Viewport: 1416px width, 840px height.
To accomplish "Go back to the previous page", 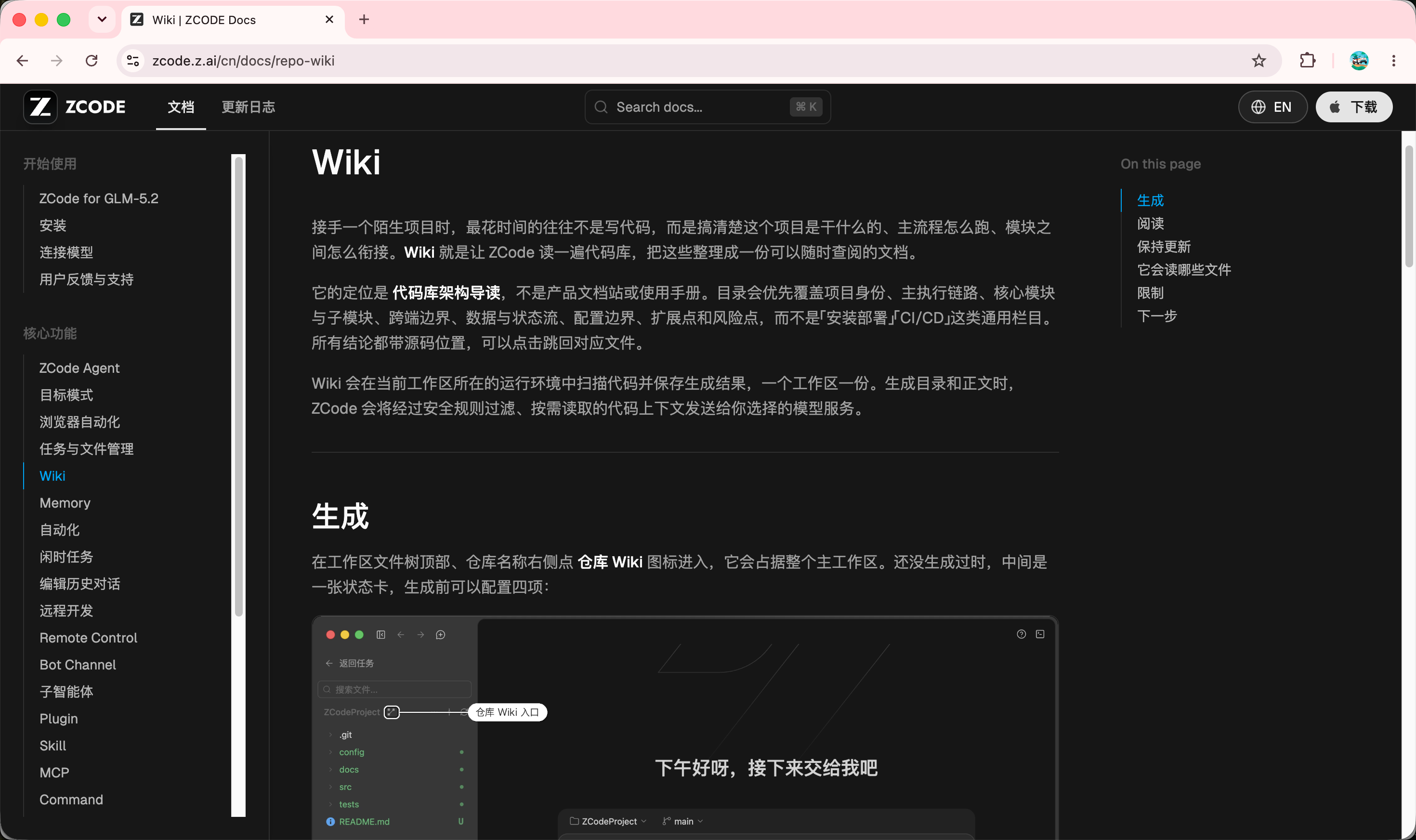I will pos(23,61).
